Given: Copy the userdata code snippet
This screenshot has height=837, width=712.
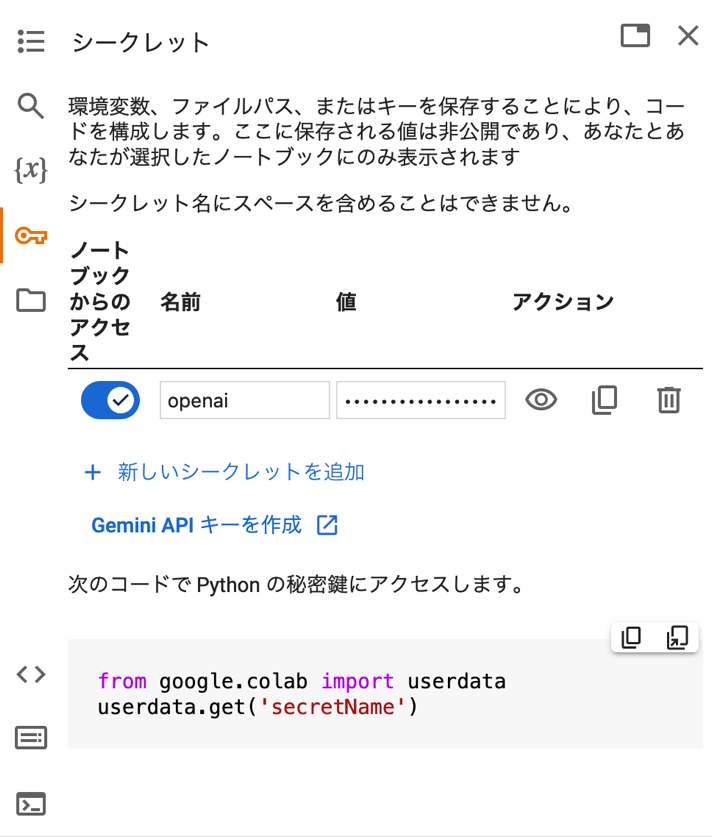Looking at the screenshot, I should 631,637.
